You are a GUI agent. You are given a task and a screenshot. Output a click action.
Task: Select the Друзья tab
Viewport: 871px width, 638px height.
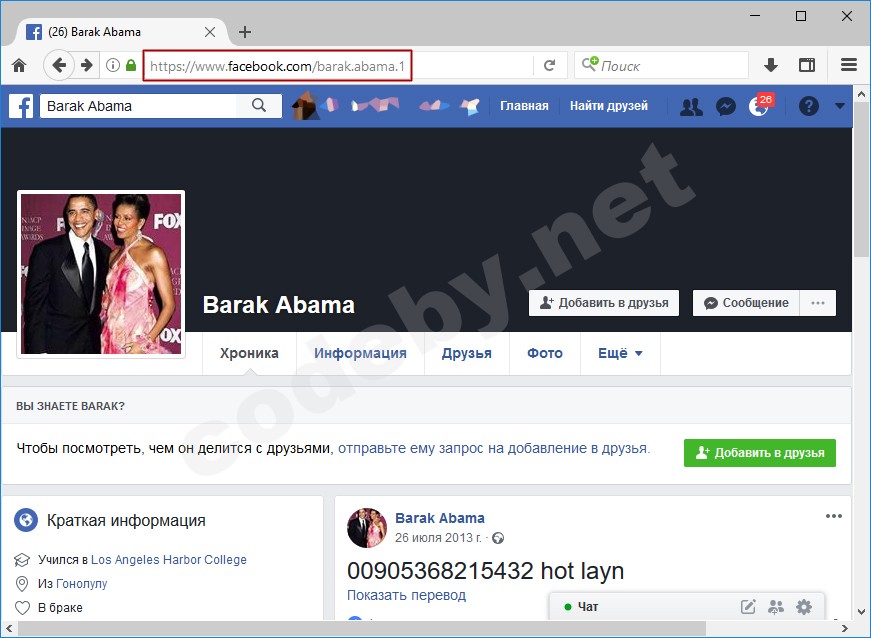pyautogui.click(x=467, y=353)
